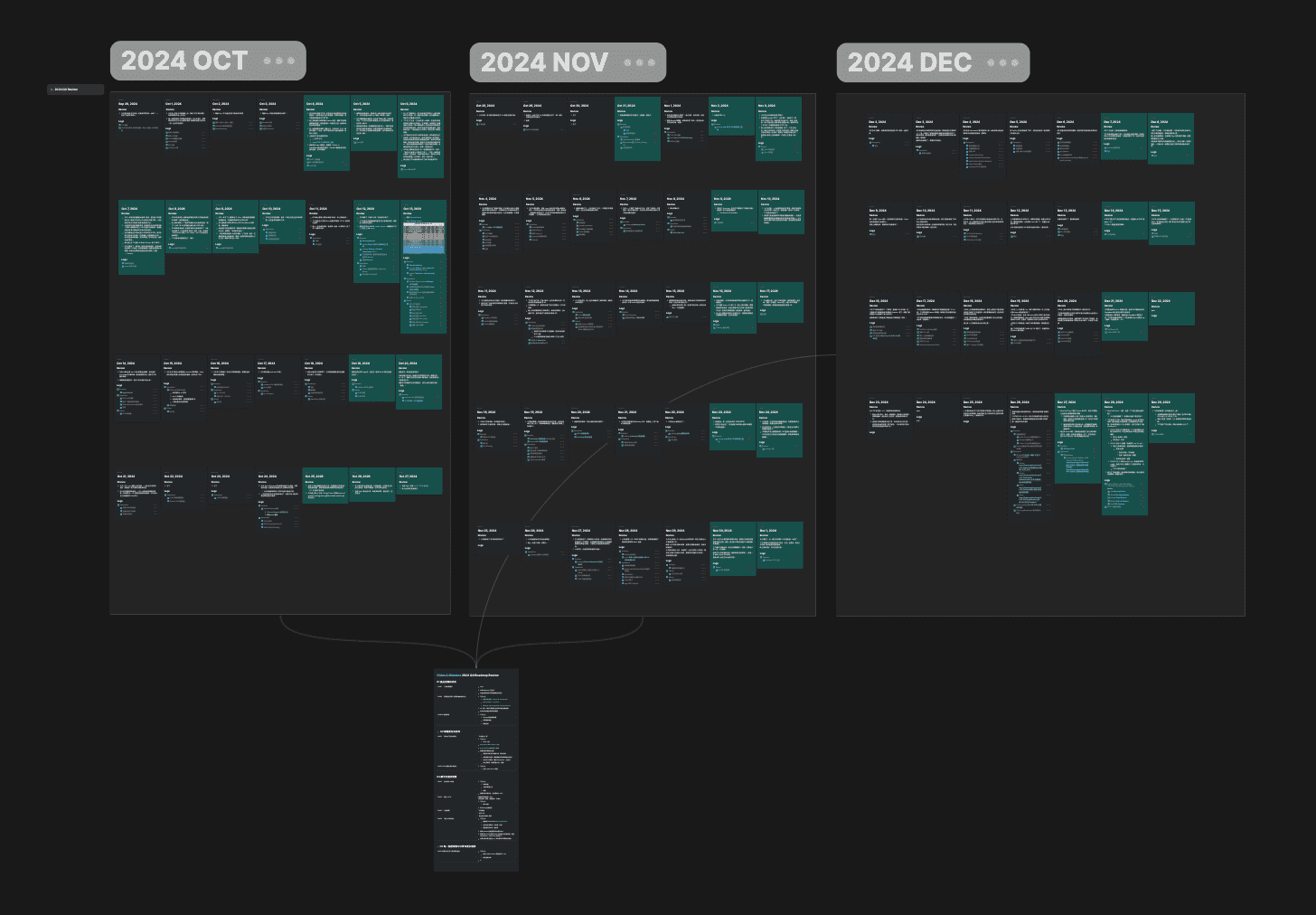1316x915 pixels.
Task: Select the Dec 9, 2024 card
Action: click(890, 222)
